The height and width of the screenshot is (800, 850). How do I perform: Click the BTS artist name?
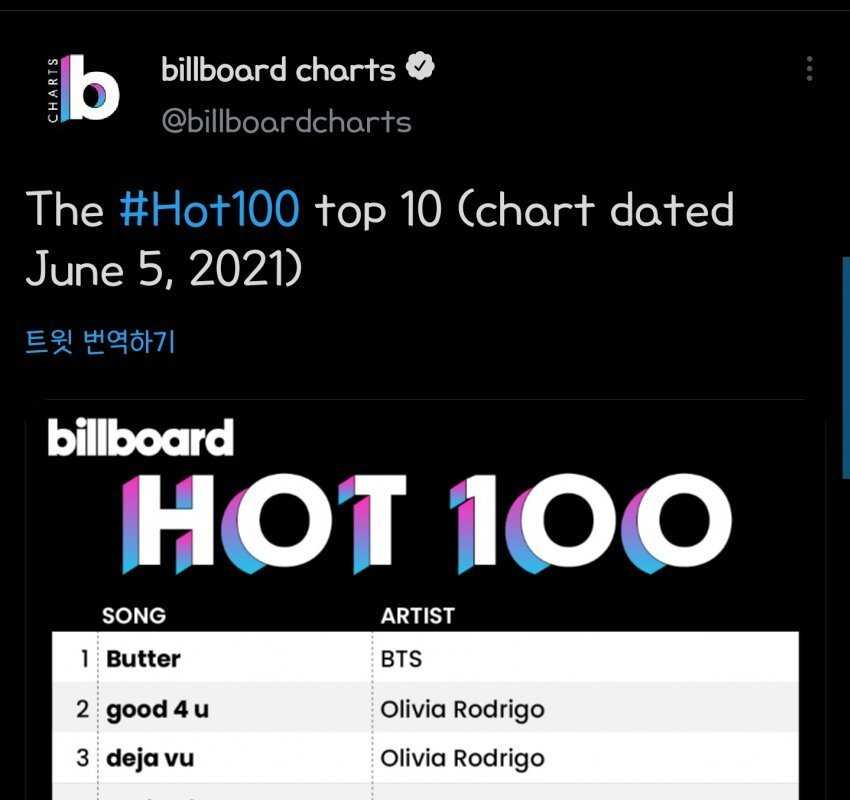point(401,659)
